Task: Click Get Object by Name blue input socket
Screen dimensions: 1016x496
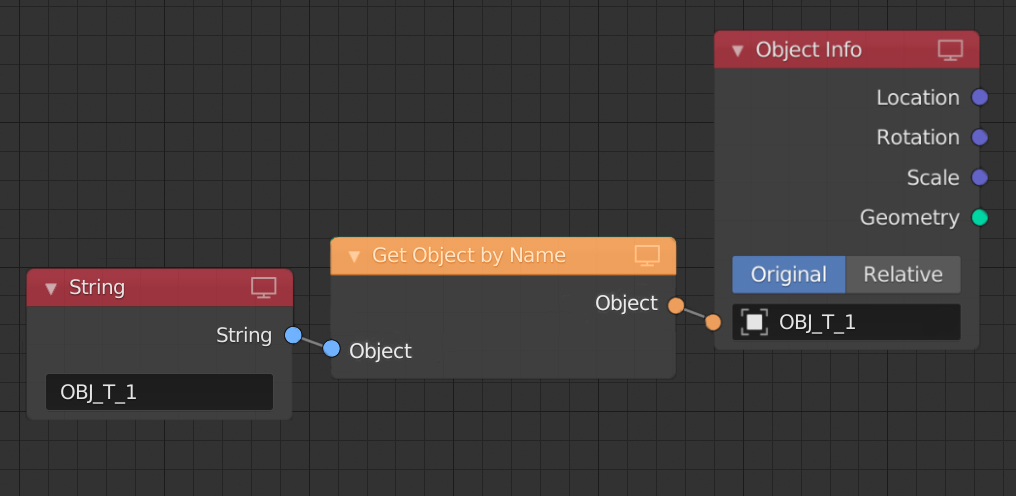Action: tap(331, 349)
